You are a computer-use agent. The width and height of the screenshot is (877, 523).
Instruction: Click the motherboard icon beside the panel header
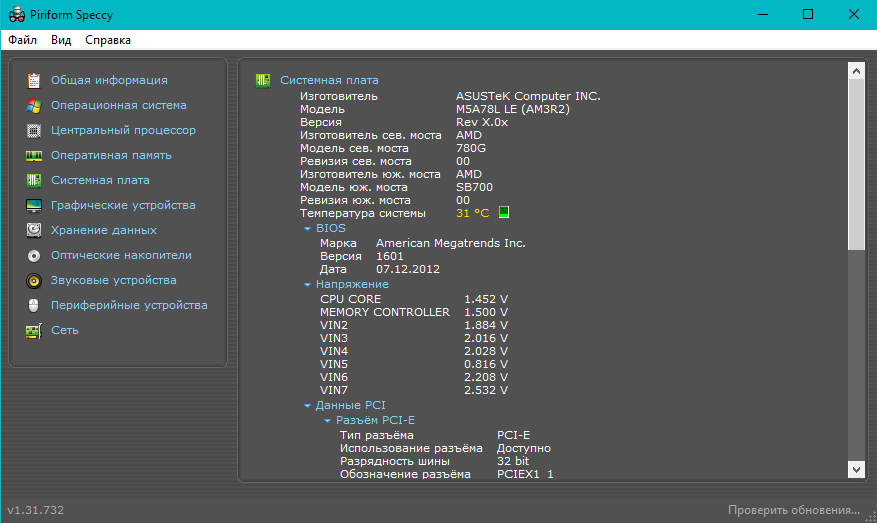coord(263,81)
